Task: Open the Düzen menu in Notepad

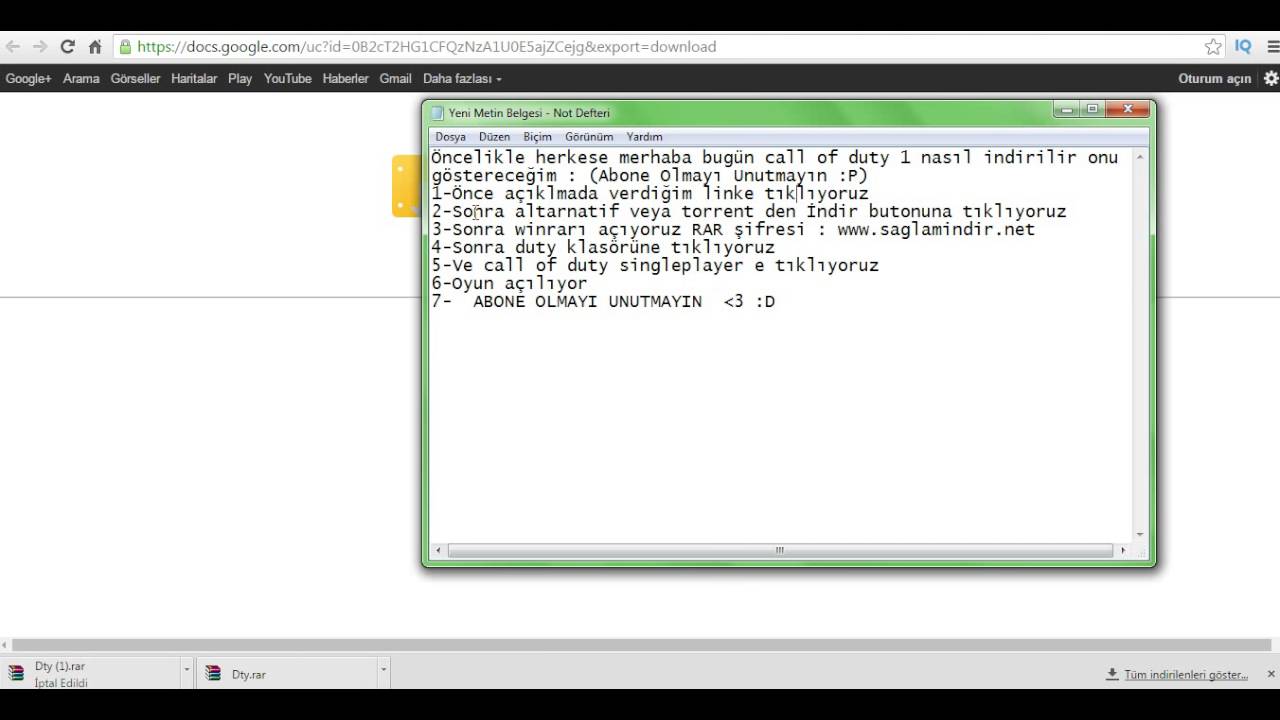Action: tap(494, 137)
